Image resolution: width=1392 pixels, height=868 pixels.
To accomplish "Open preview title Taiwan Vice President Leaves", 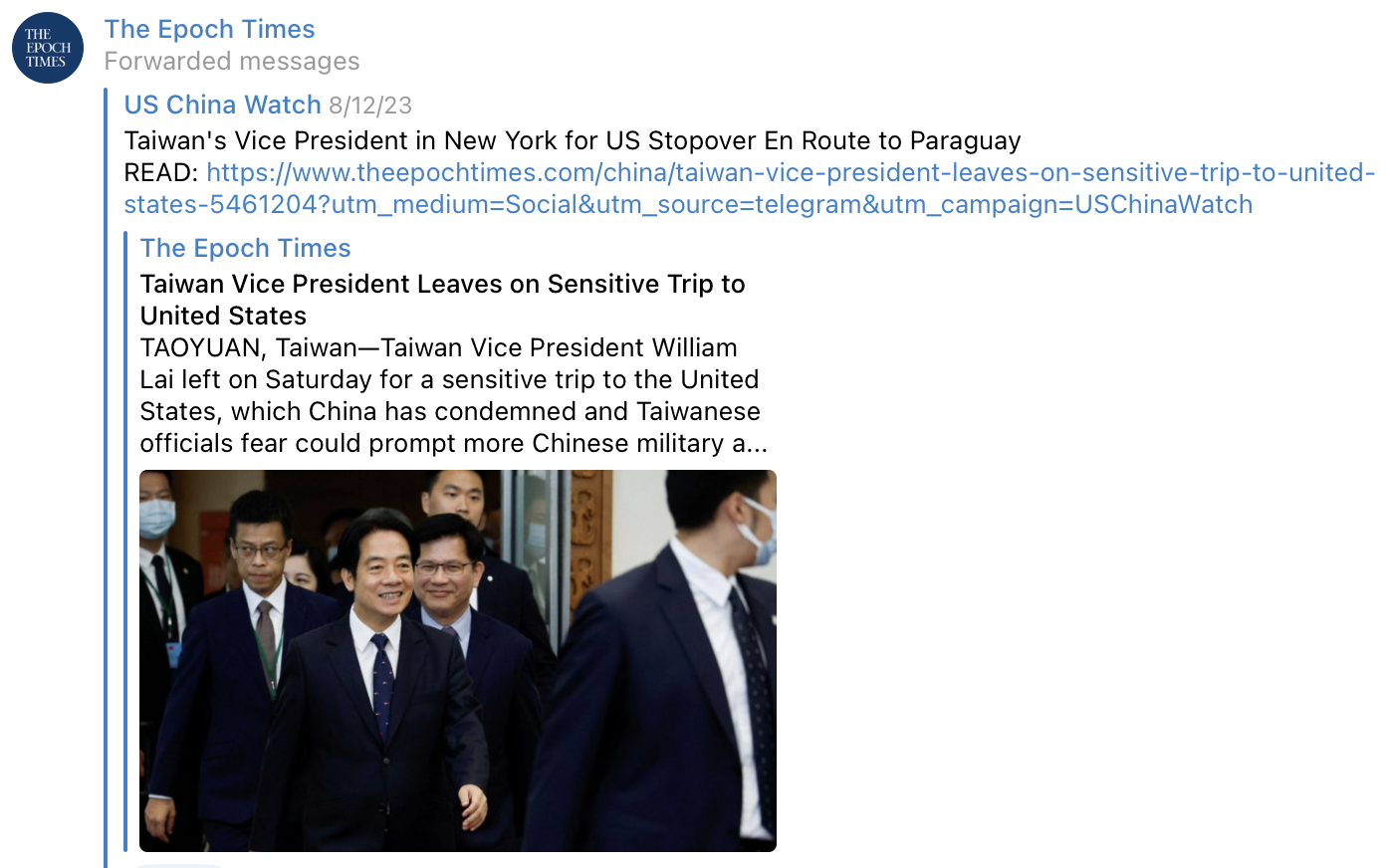I will pos(443,300).
